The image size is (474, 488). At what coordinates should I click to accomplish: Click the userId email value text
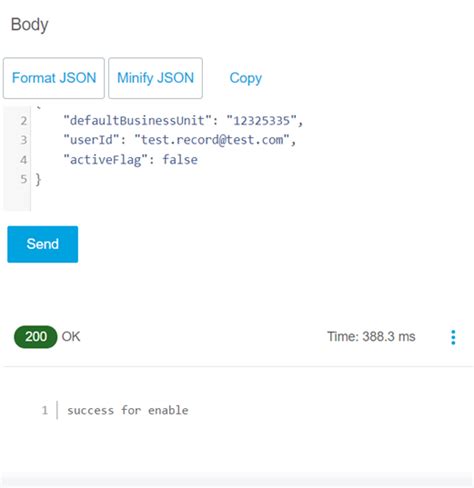[x=212, y=140]
